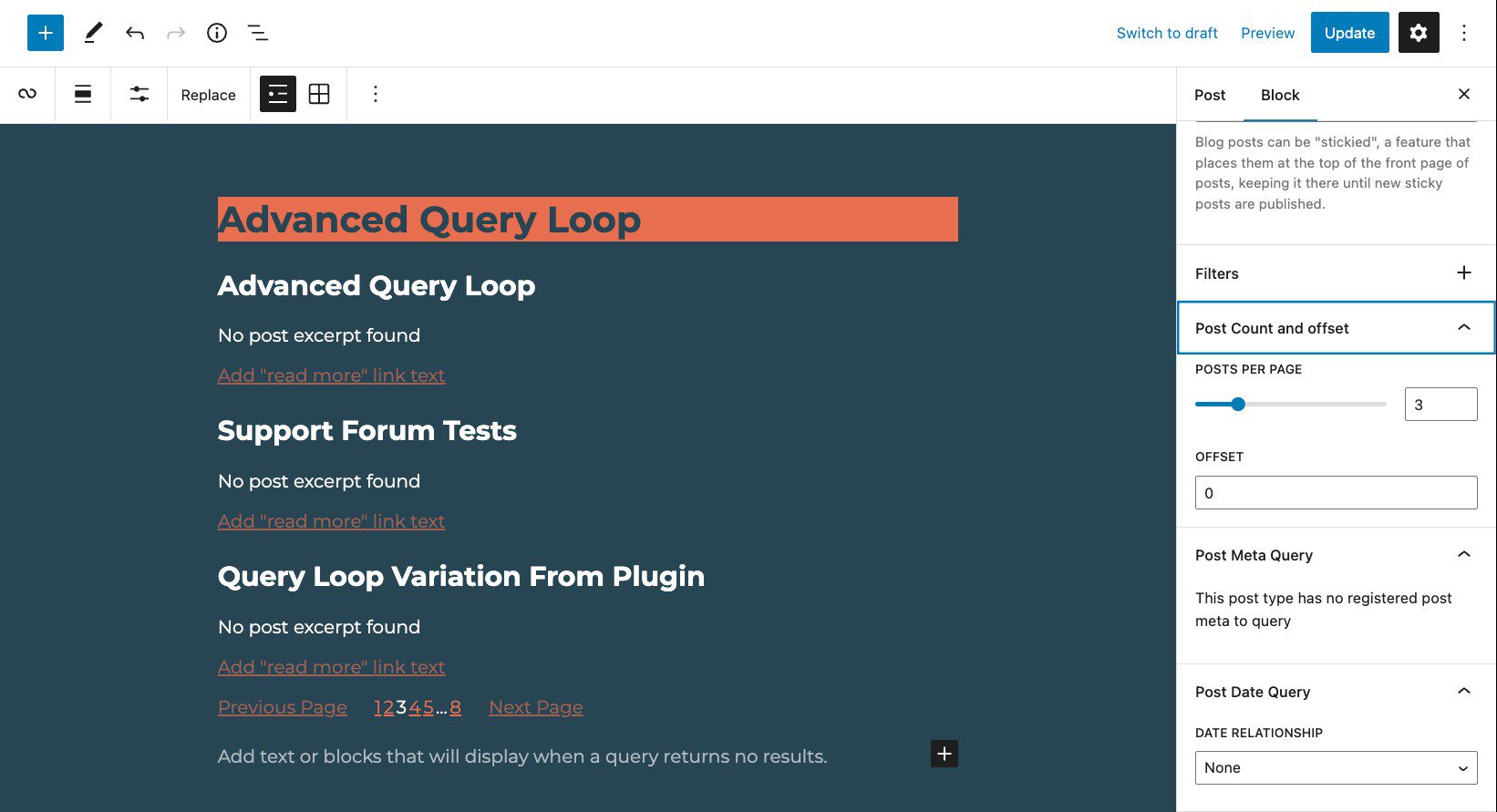This screenshot has height=812, width=1497.
Task: Go to pagination page 5
Action: [428, 707]
